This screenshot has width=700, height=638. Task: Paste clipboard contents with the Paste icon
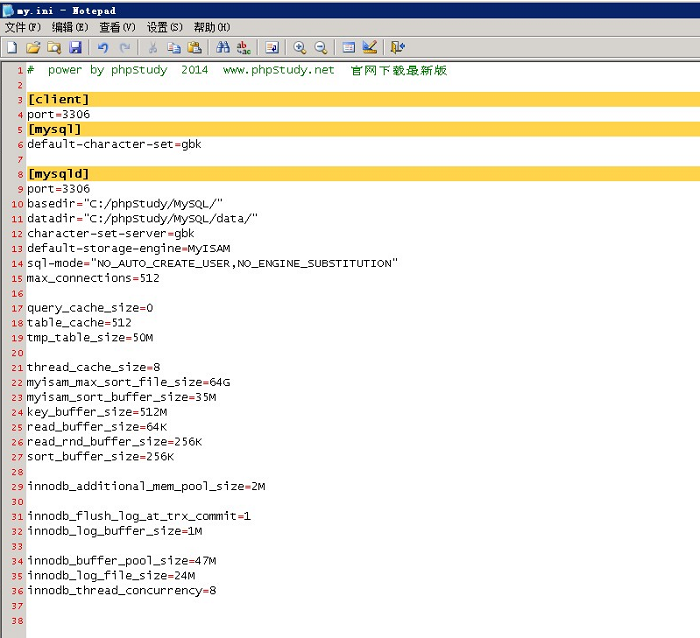pos(195,47)
